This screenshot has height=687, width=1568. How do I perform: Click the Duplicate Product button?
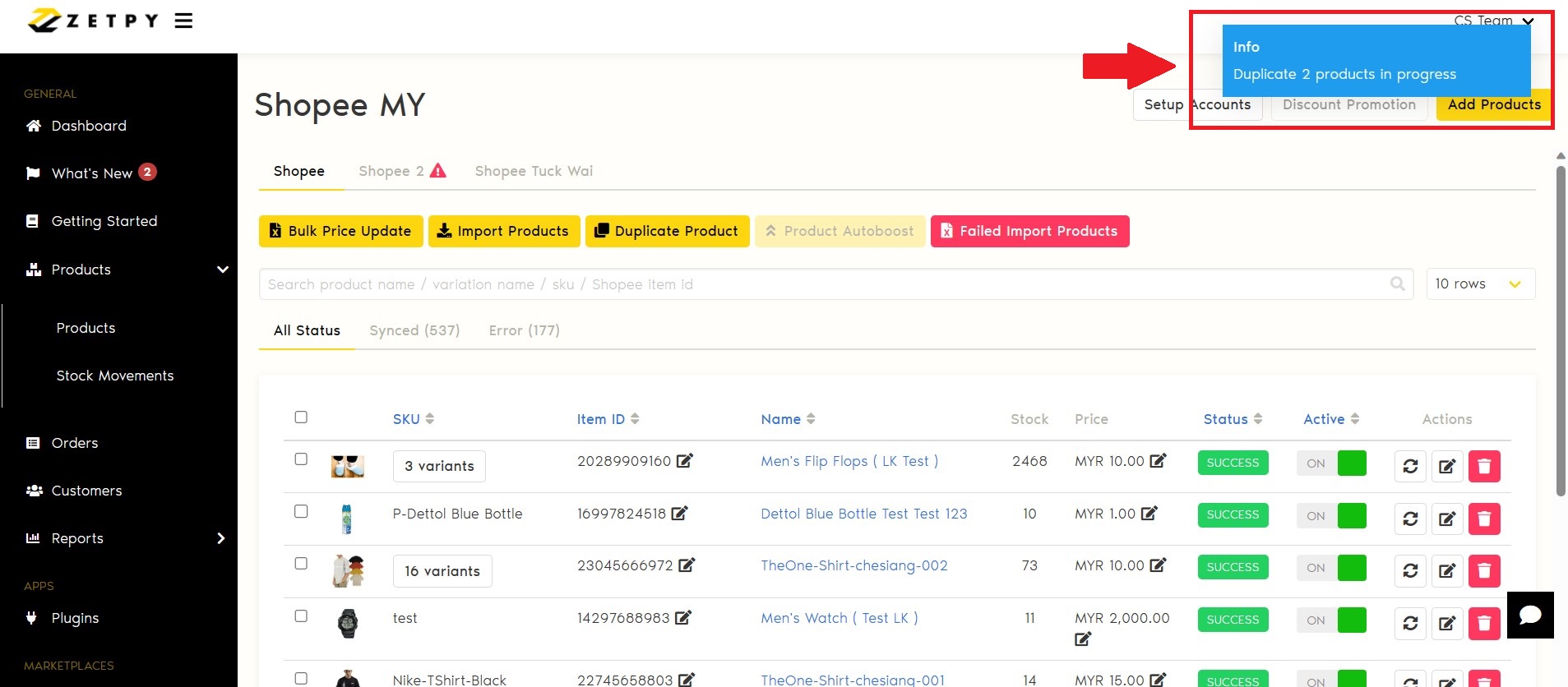(x=667, y=232)
